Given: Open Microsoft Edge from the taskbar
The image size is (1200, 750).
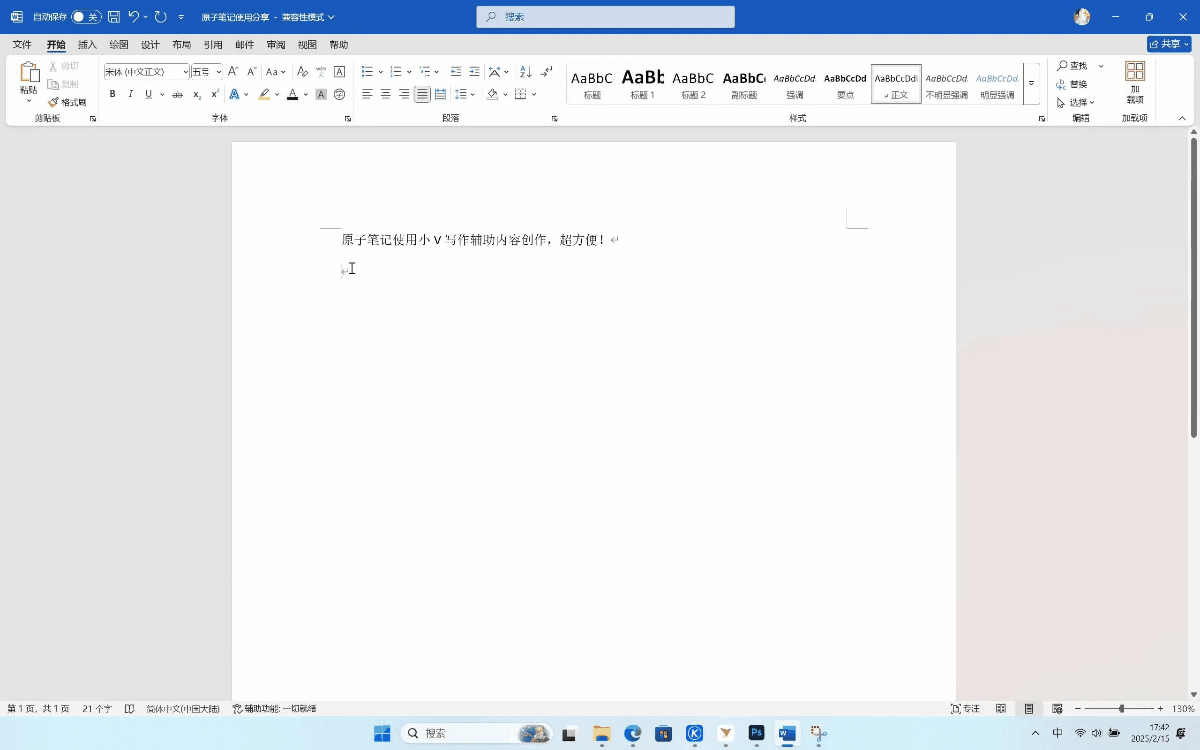Looking at the screenshot, I should [632, 733].
